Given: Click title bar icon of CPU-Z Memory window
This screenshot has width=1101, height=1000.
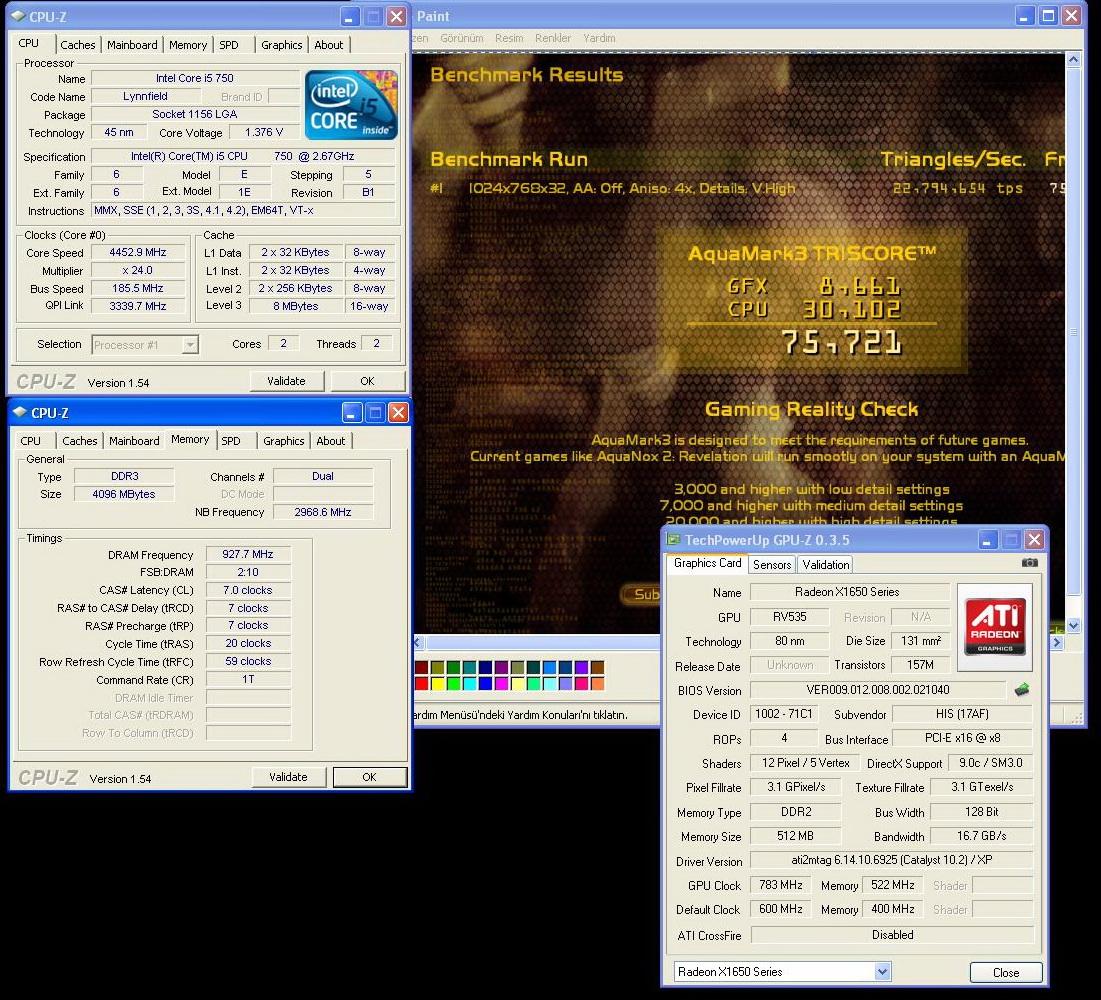Looking at the screenshot, I should point(20,412).
